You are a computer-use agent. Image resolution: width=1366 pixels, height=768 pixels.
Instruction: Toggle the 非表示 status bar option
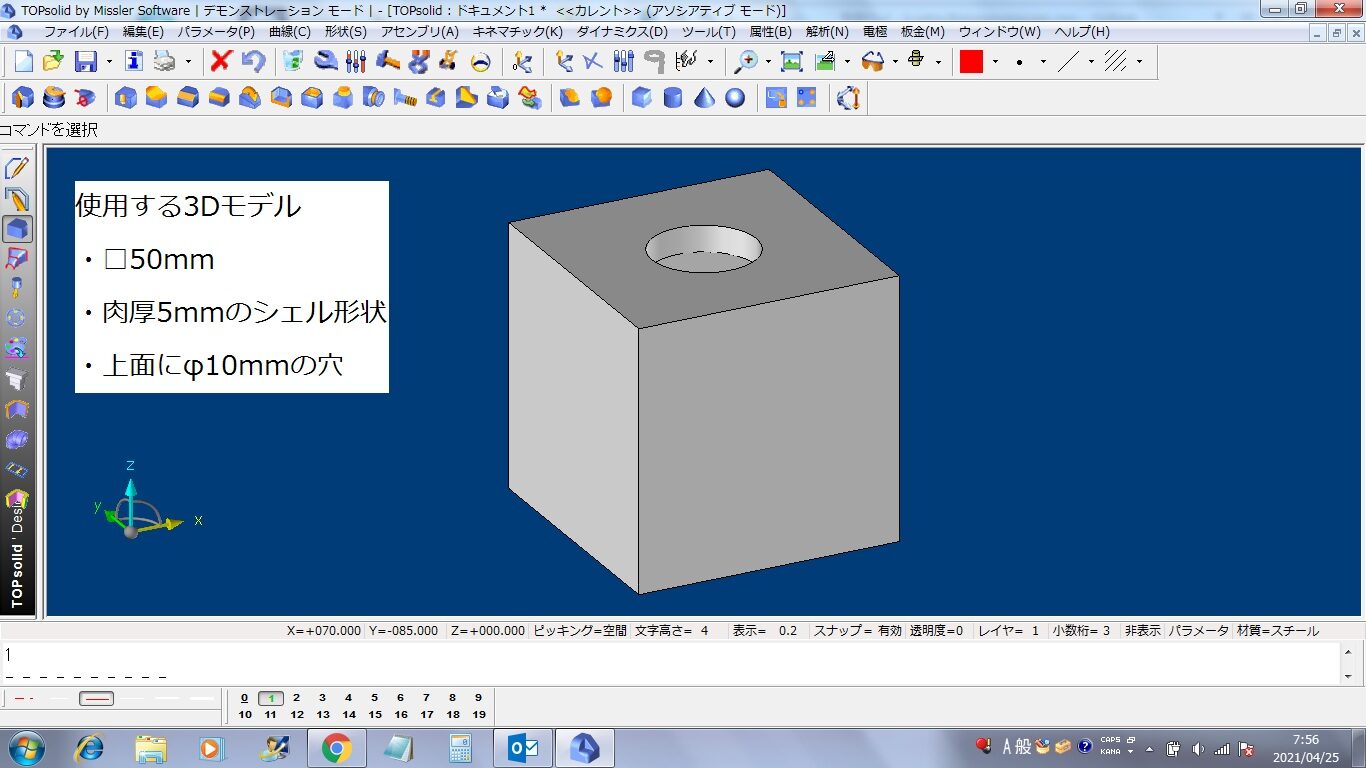1142,631
